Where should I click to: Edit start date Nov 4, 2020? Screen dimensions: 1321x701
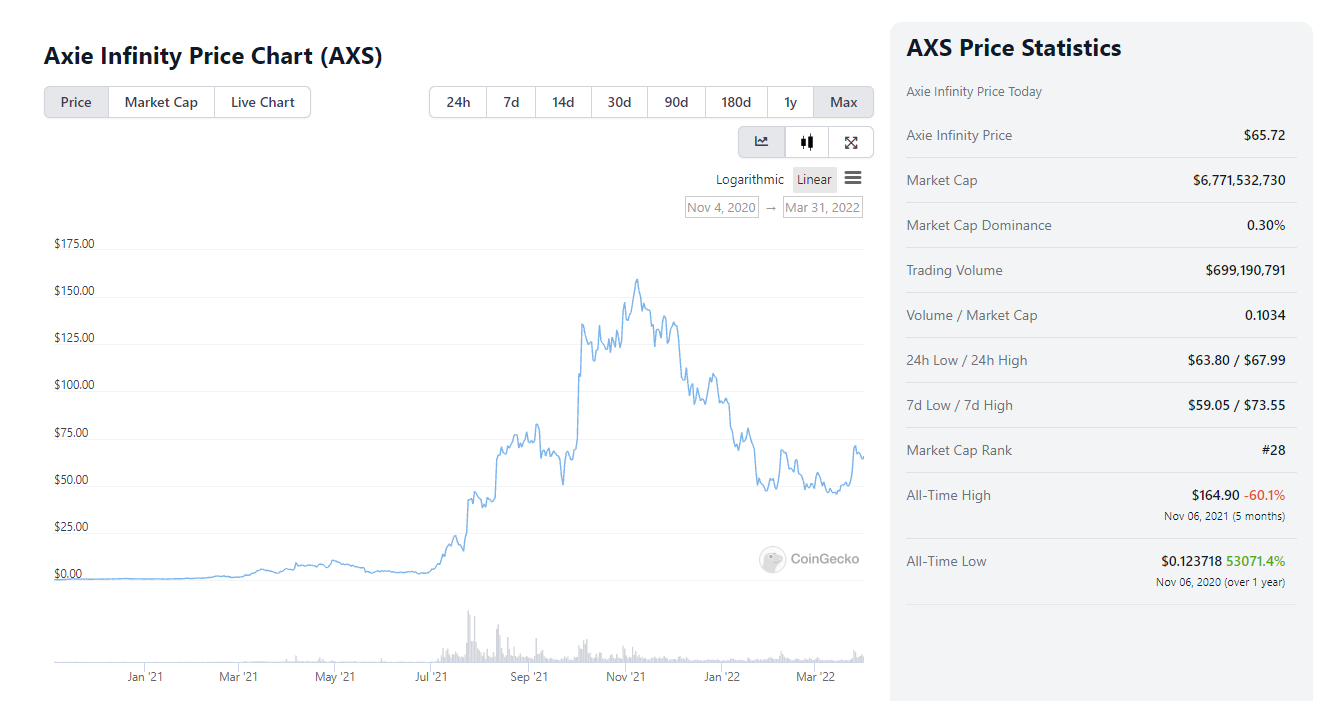tap(722, 208)
